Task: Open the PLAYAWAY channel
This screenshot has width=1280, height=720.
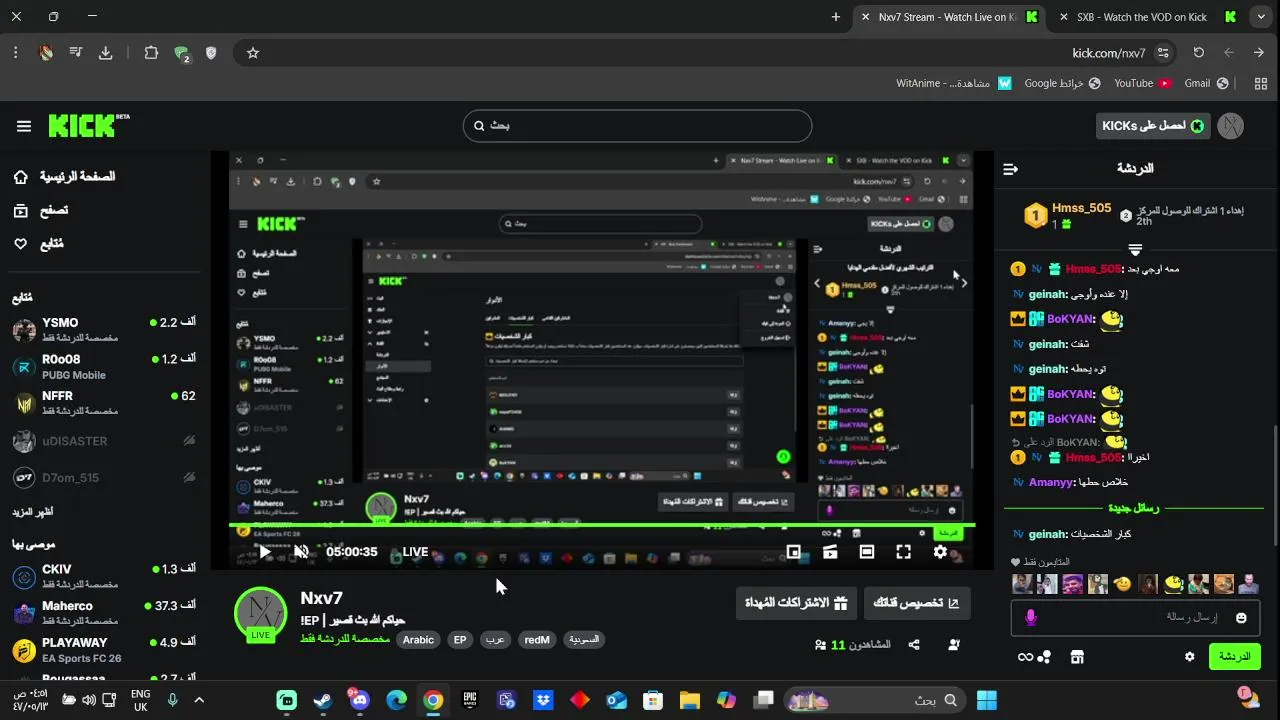Action: tap(104, 650)
